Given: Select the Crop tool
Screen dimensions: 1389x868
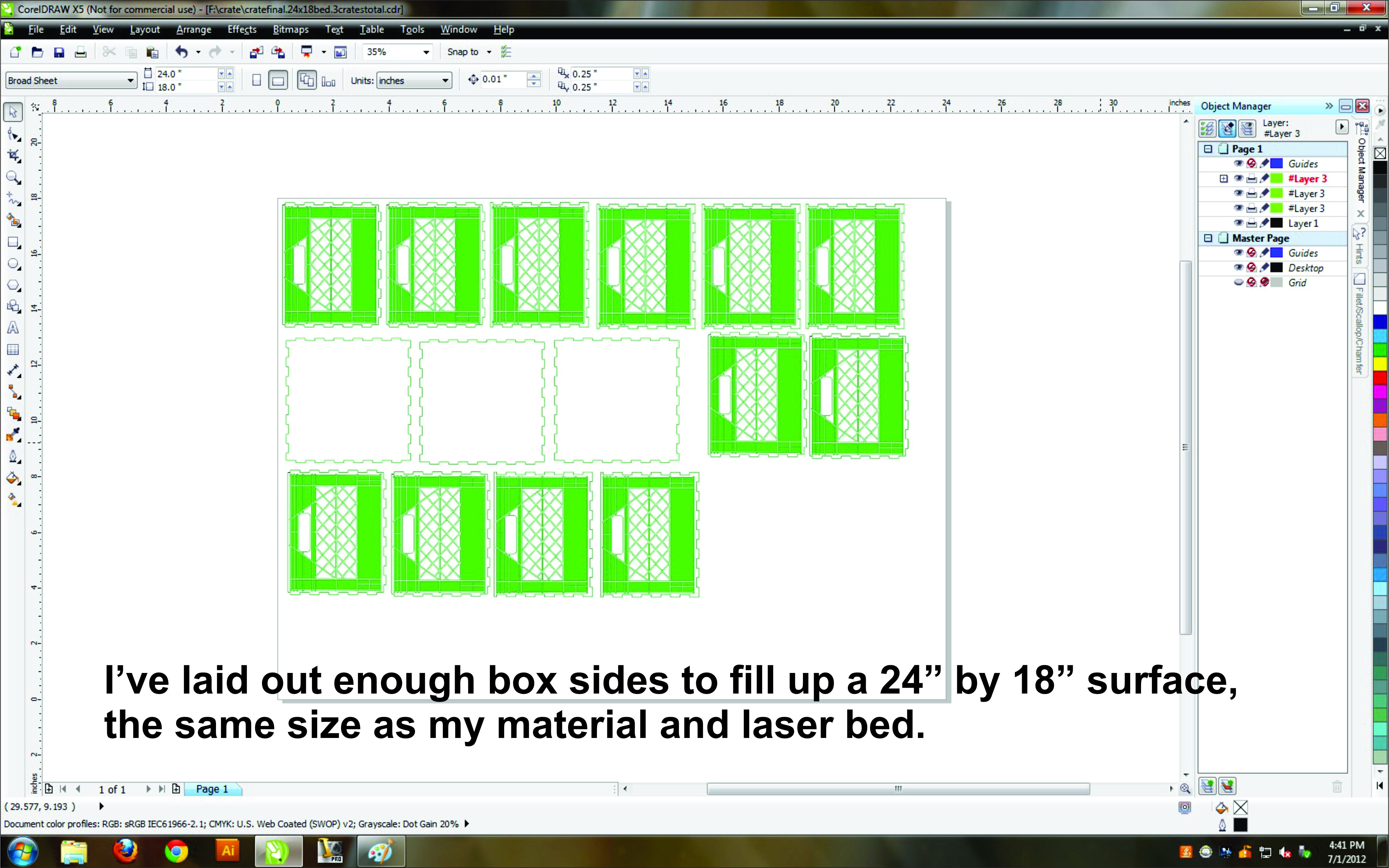Looking at the screenshot, I should (x=13, y=156).
